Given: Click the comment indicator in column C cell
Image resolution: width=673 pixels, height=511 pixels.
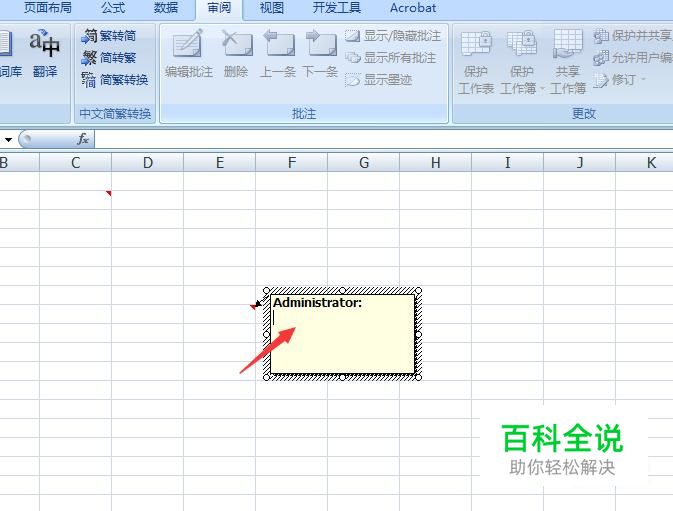Looking at the screenshot, I should pyautogui.click(x=109, y=193).
